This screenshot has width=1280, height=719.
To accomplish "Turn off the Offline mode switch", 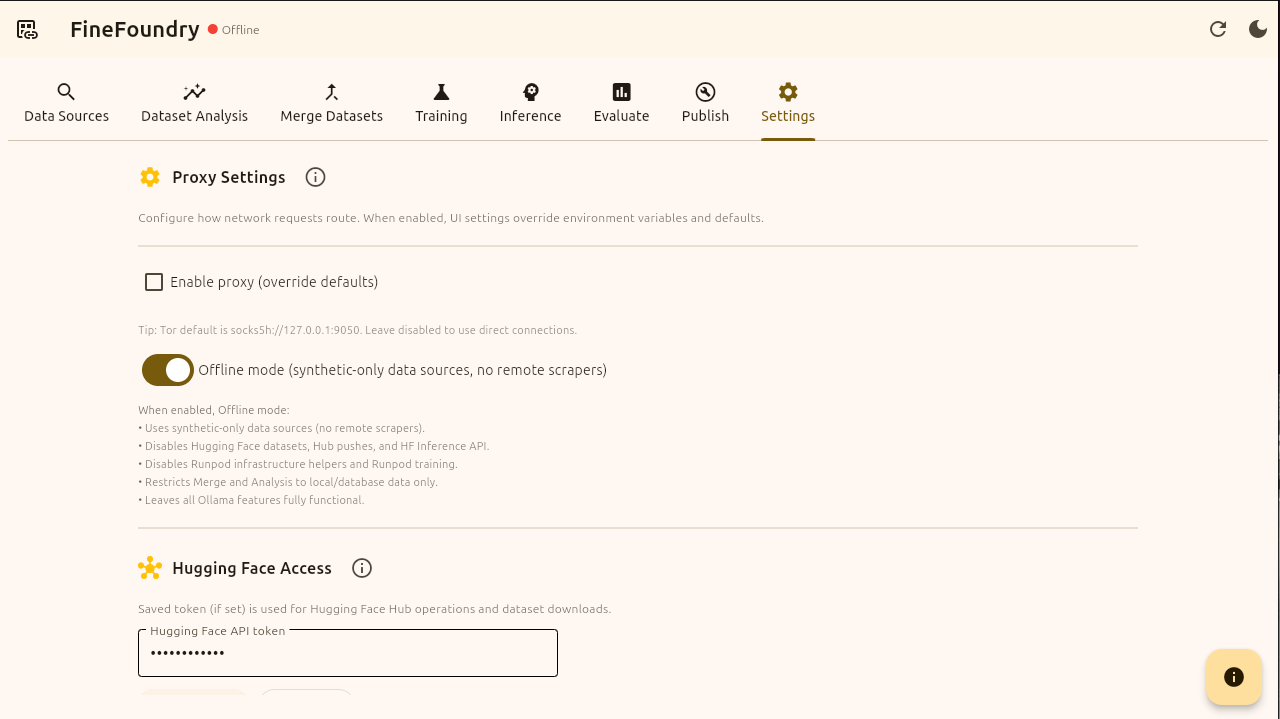I will point(168,370).
